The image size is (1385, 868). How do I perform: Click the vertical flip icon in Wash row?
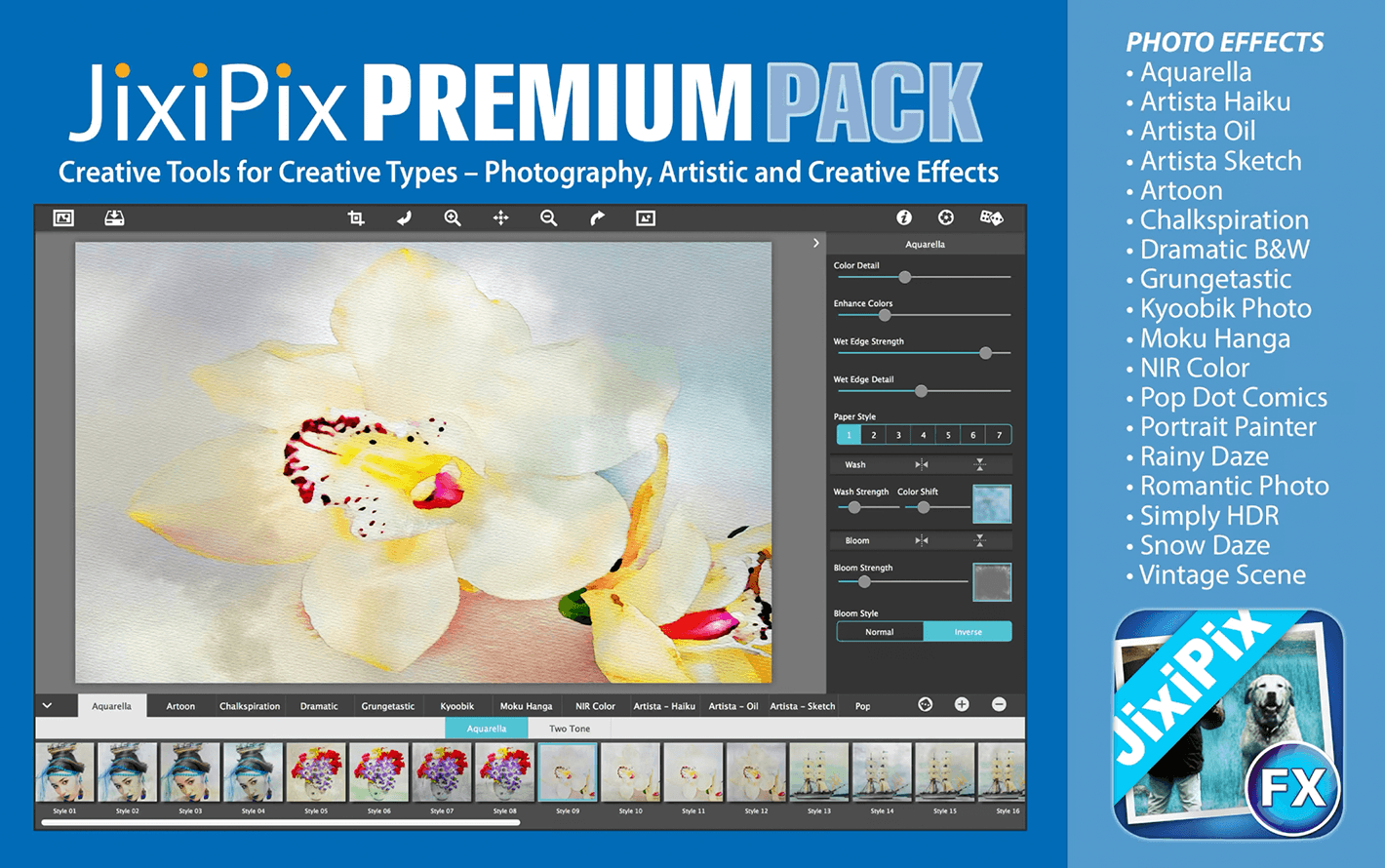click(x=980, y=464)
